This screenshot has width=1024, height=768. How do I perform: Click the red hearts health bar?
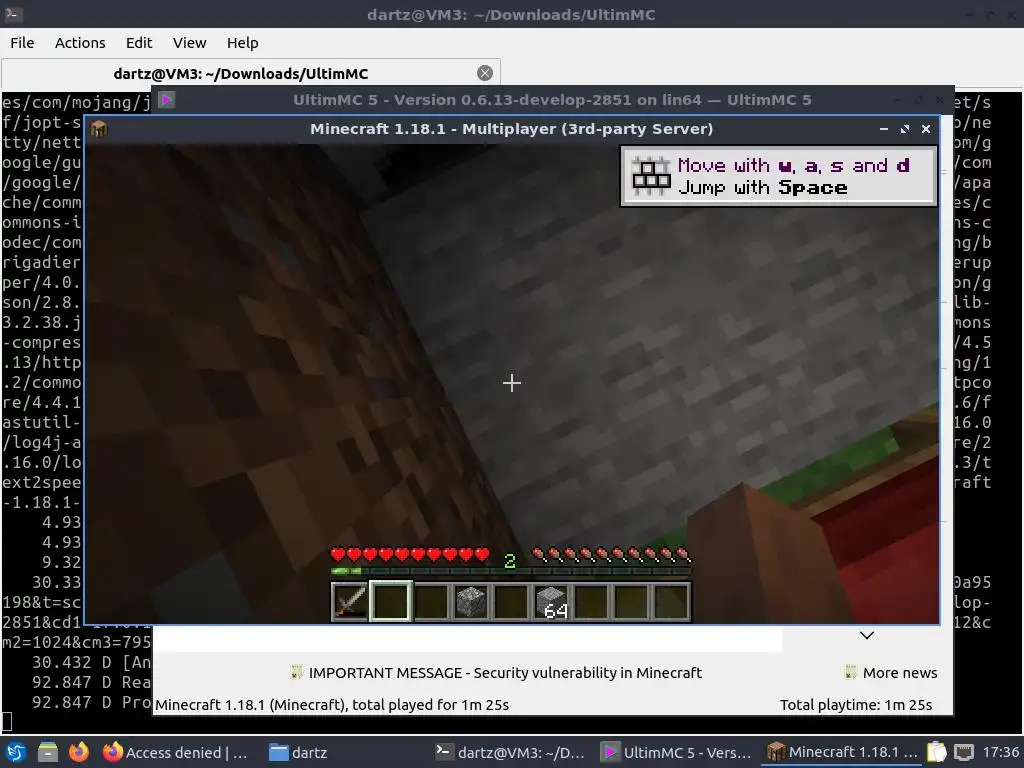pos(409,555)
